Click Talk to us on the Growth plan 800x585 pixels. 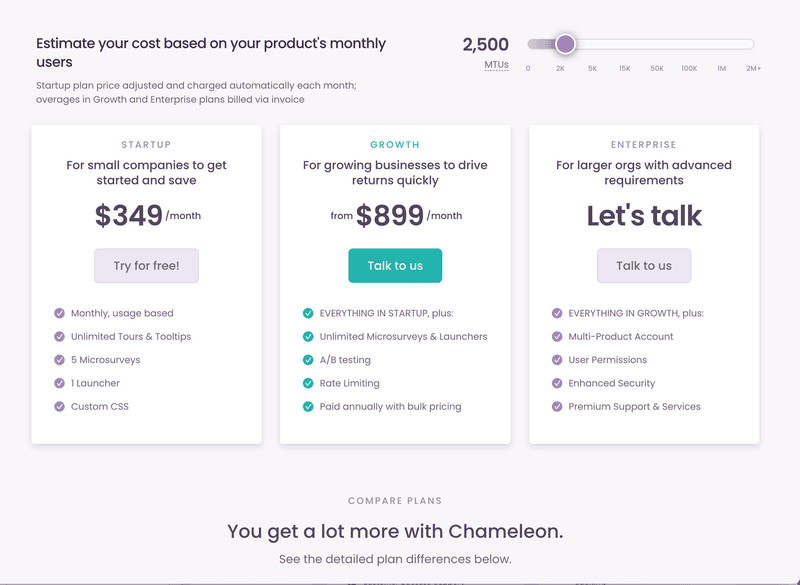(x=395, y=266)
